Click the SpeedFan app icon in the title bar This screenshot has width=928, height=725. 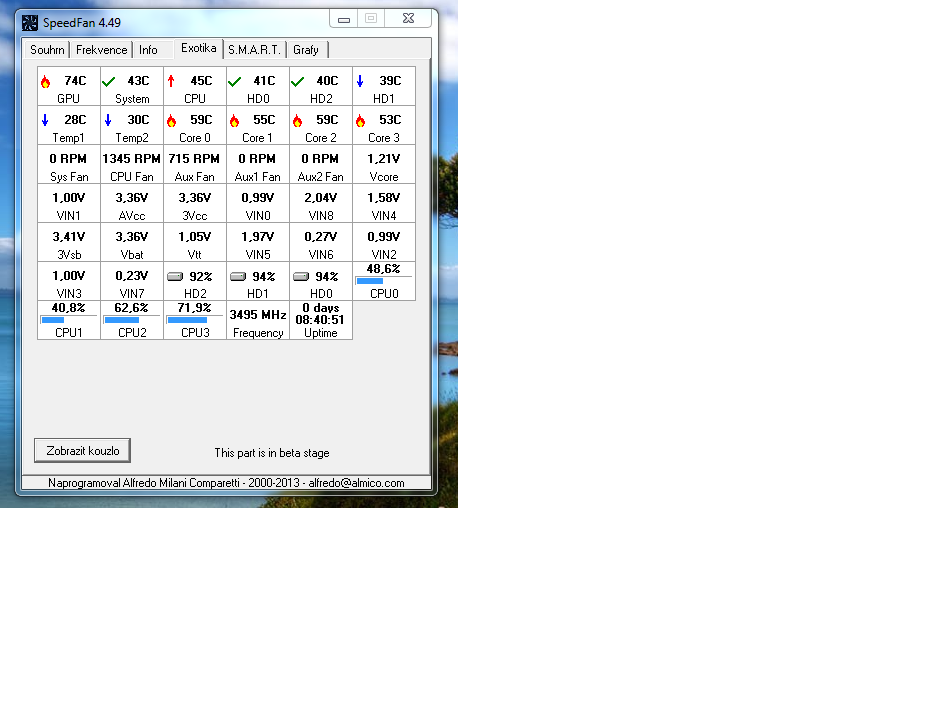[30, 23]
